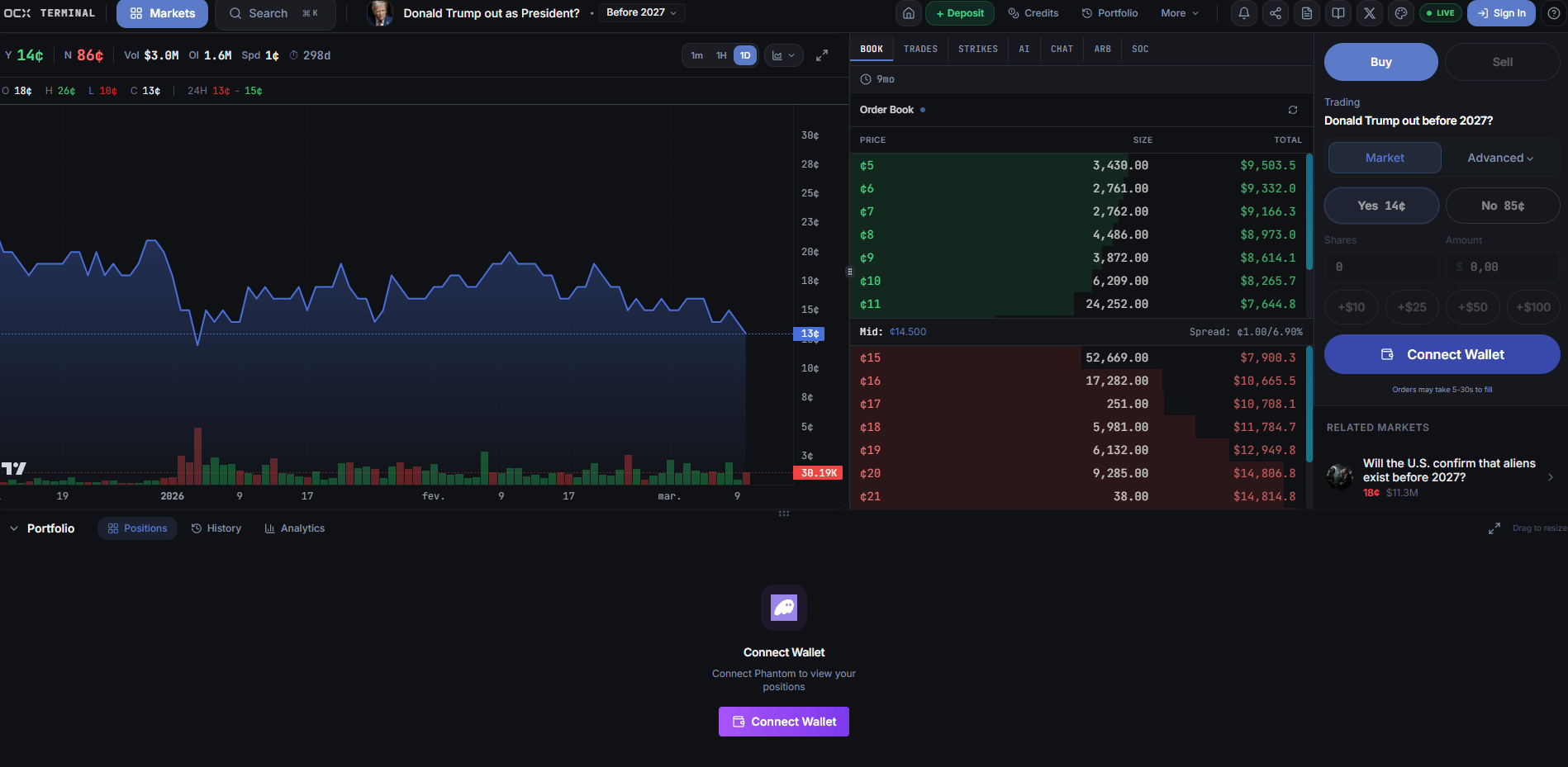This screenshot has width=1568, height=767.
Task: Click the share icon in top bar
Action: [1276, 13]
